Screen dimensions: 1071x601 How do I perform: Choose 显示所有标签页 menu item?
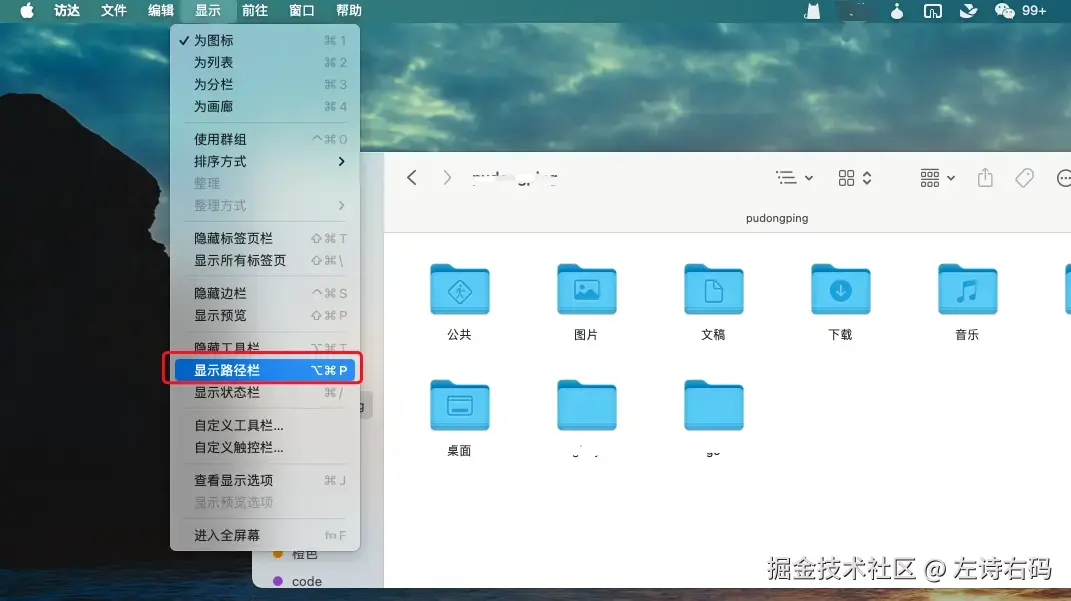(265, 260)
